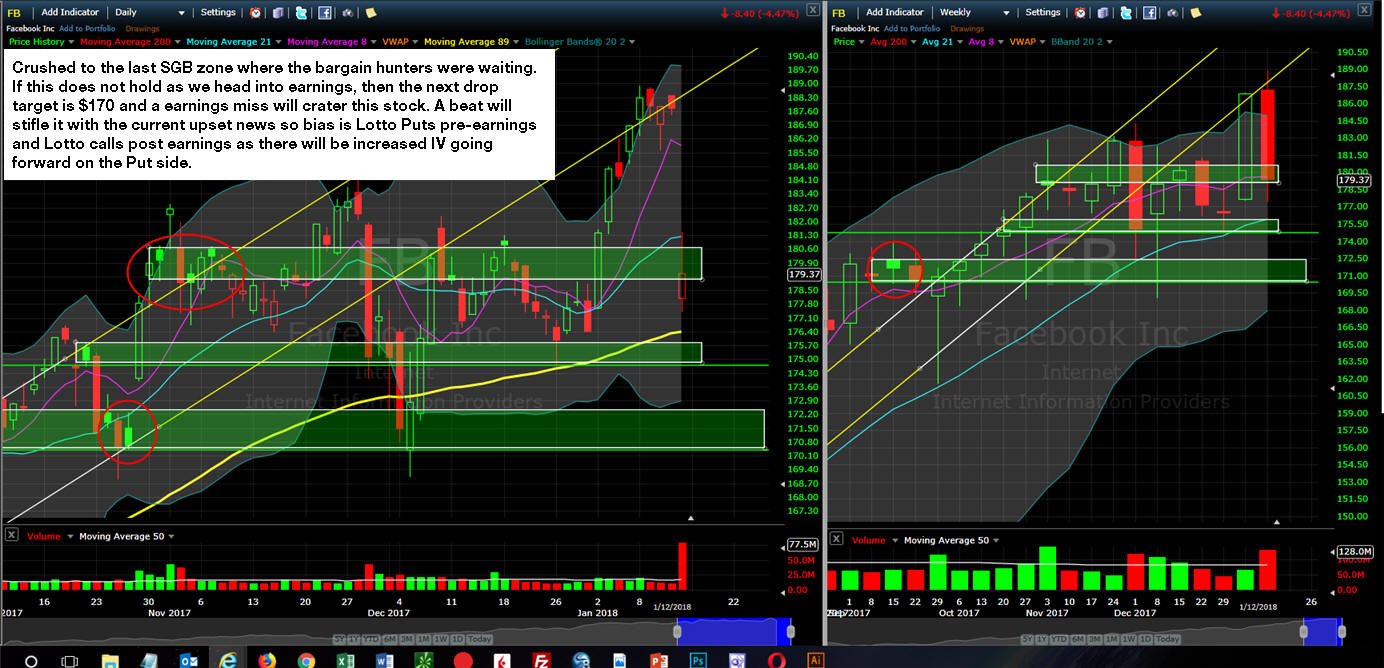This screenshot has height=668, width=1384.
Task: Open the yellow sticky note icon in daily chart toolbar
Action: [x=371, y=13]
